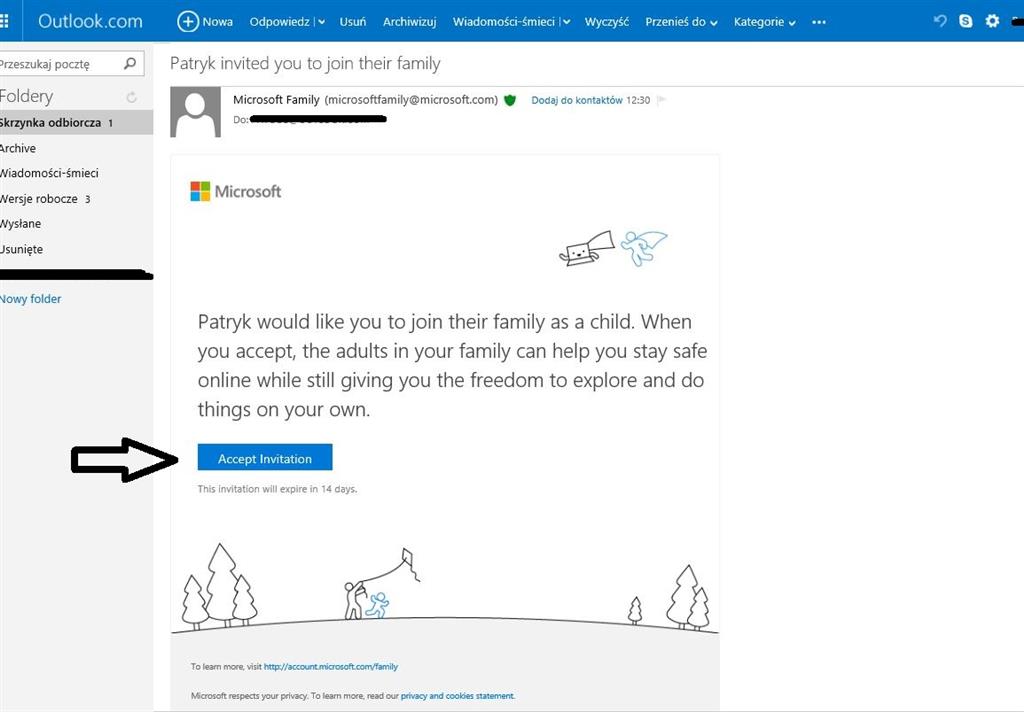Click Wyczyść in the toolbar
1024x712 pixels.
click(607, 22)
